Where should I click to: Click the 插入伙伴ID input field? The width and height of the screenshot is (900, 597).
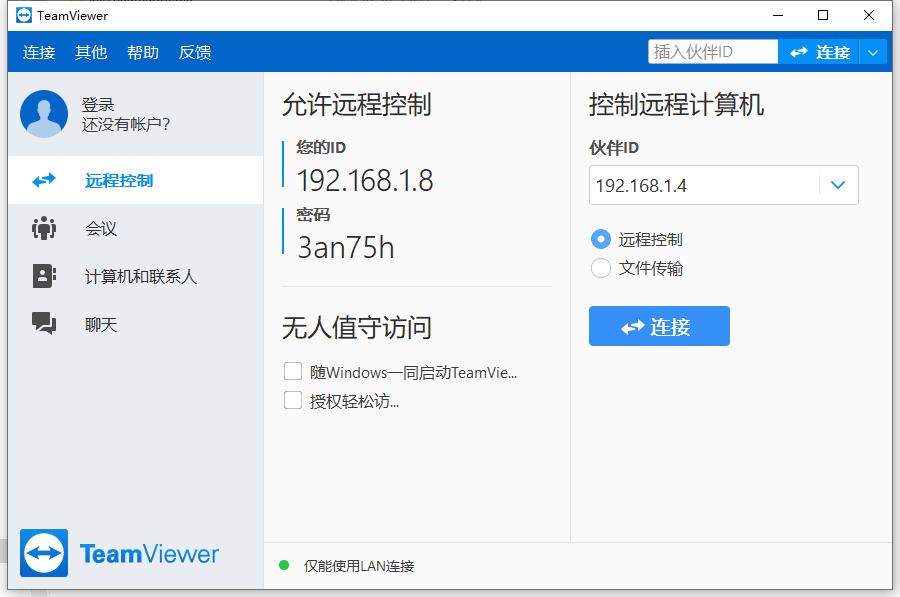tap(712, 52)
